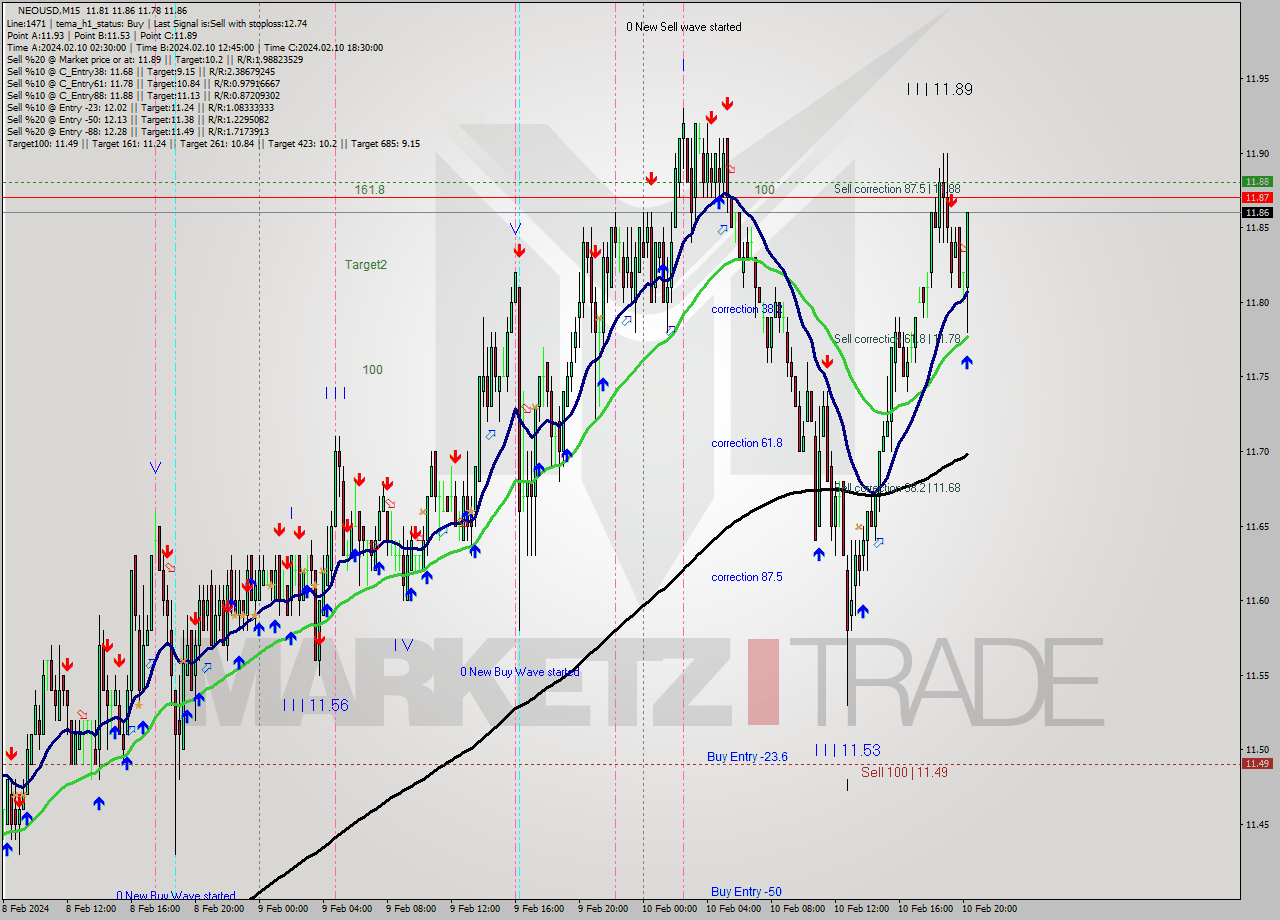Select the '100' label below Target2
1280x920 pixels.
[x=372, y=370]
